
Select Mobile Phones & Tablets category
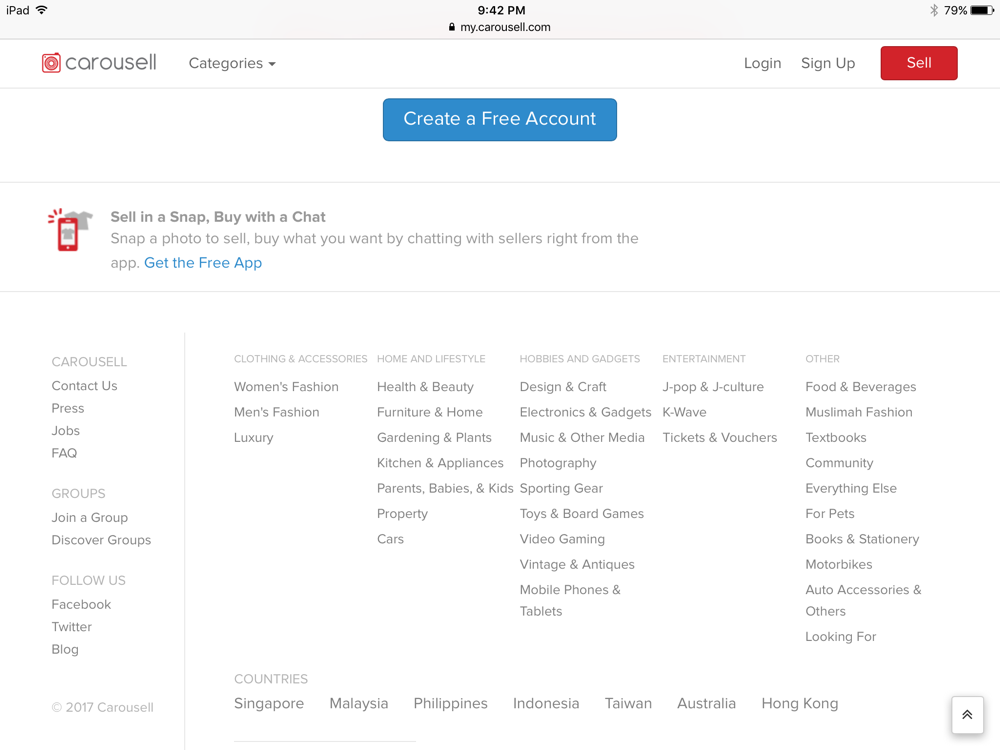coord(570,600)
